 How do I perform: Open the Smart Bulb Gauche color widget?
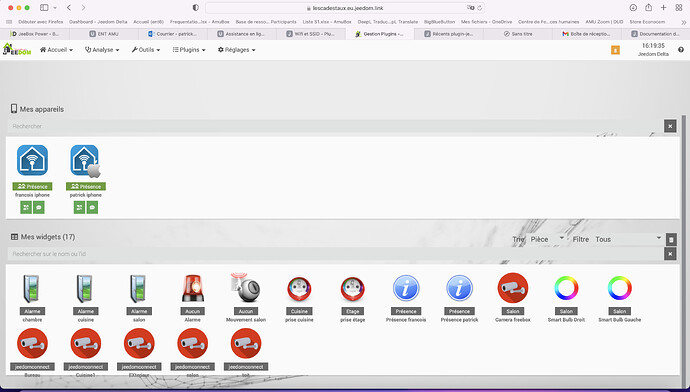[620, 288]
